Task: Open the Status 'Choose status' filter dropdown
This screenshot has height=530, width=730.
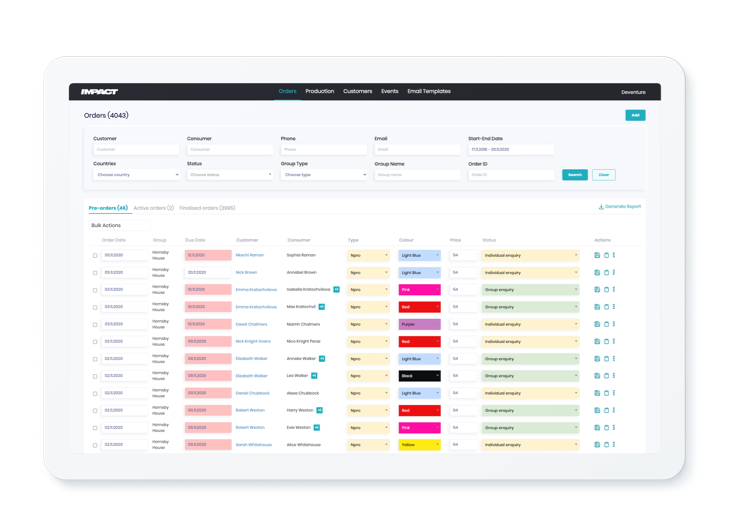Action: click(x=230, y=175)
